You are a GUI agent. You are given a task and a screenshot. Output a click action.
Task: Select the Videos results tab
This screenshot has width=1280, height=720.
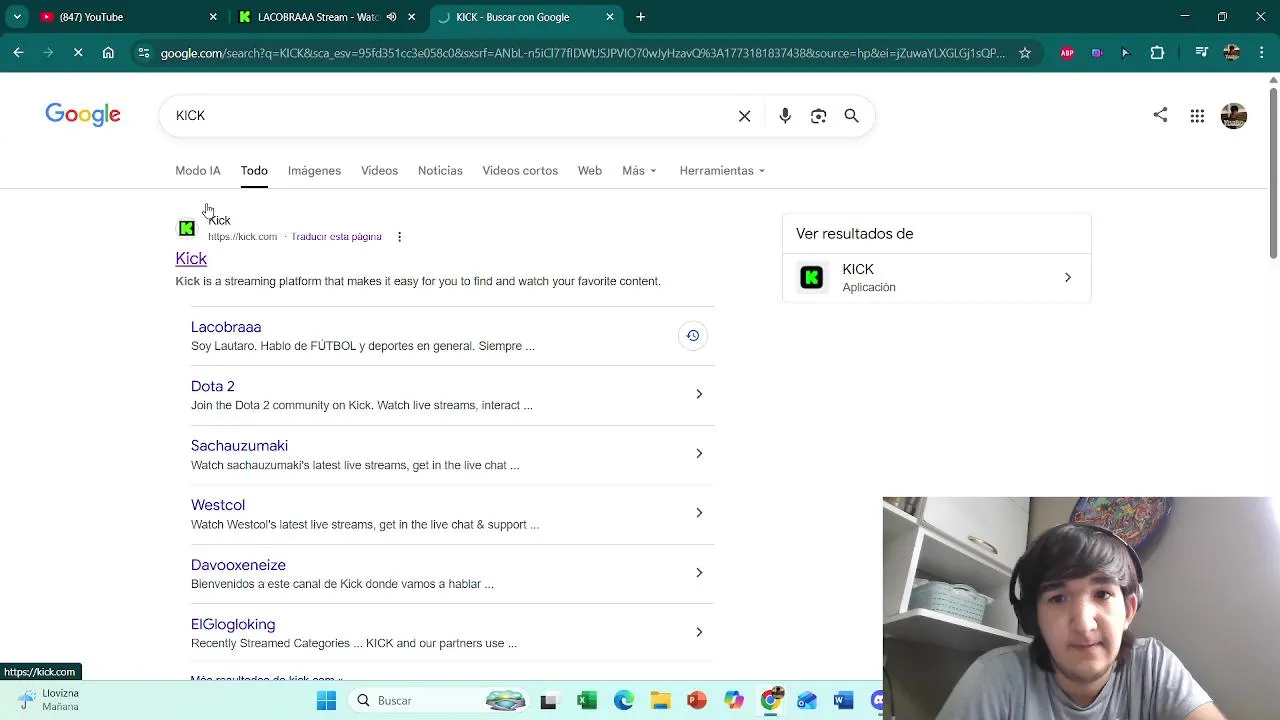click(379, 170)
